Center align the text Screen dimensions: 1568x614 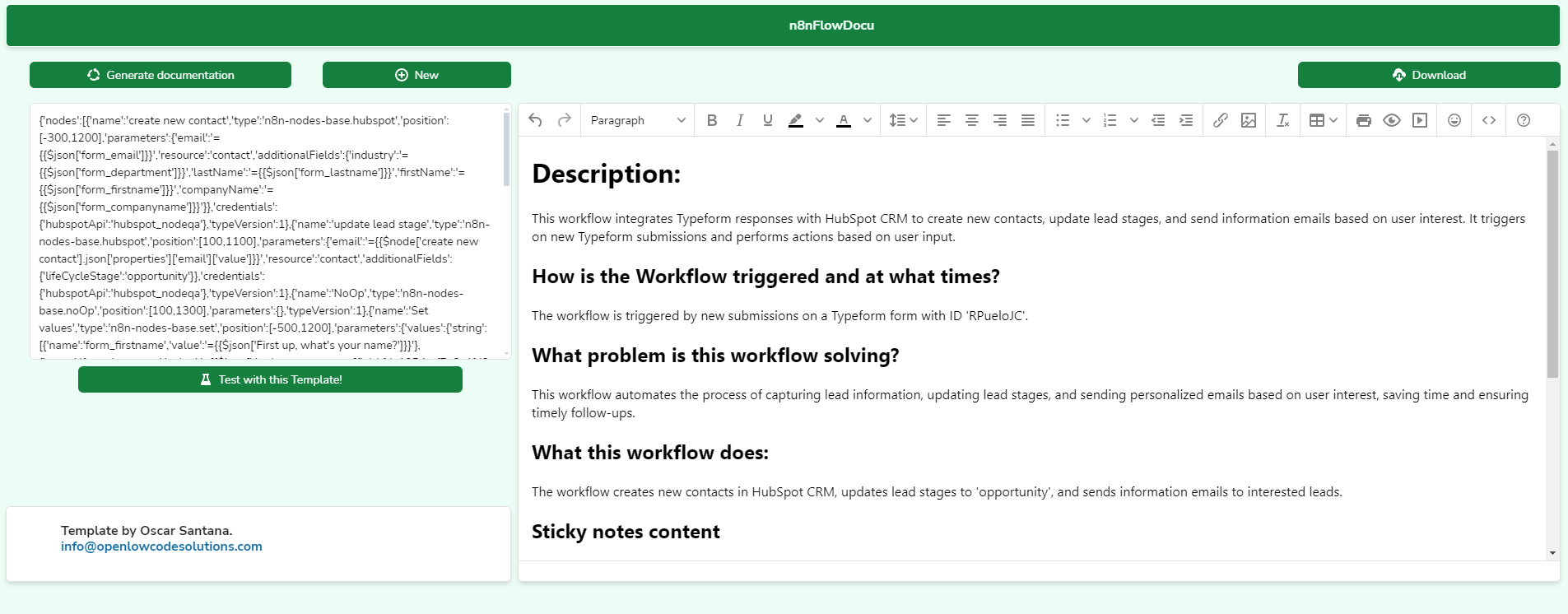click(972, 120)
